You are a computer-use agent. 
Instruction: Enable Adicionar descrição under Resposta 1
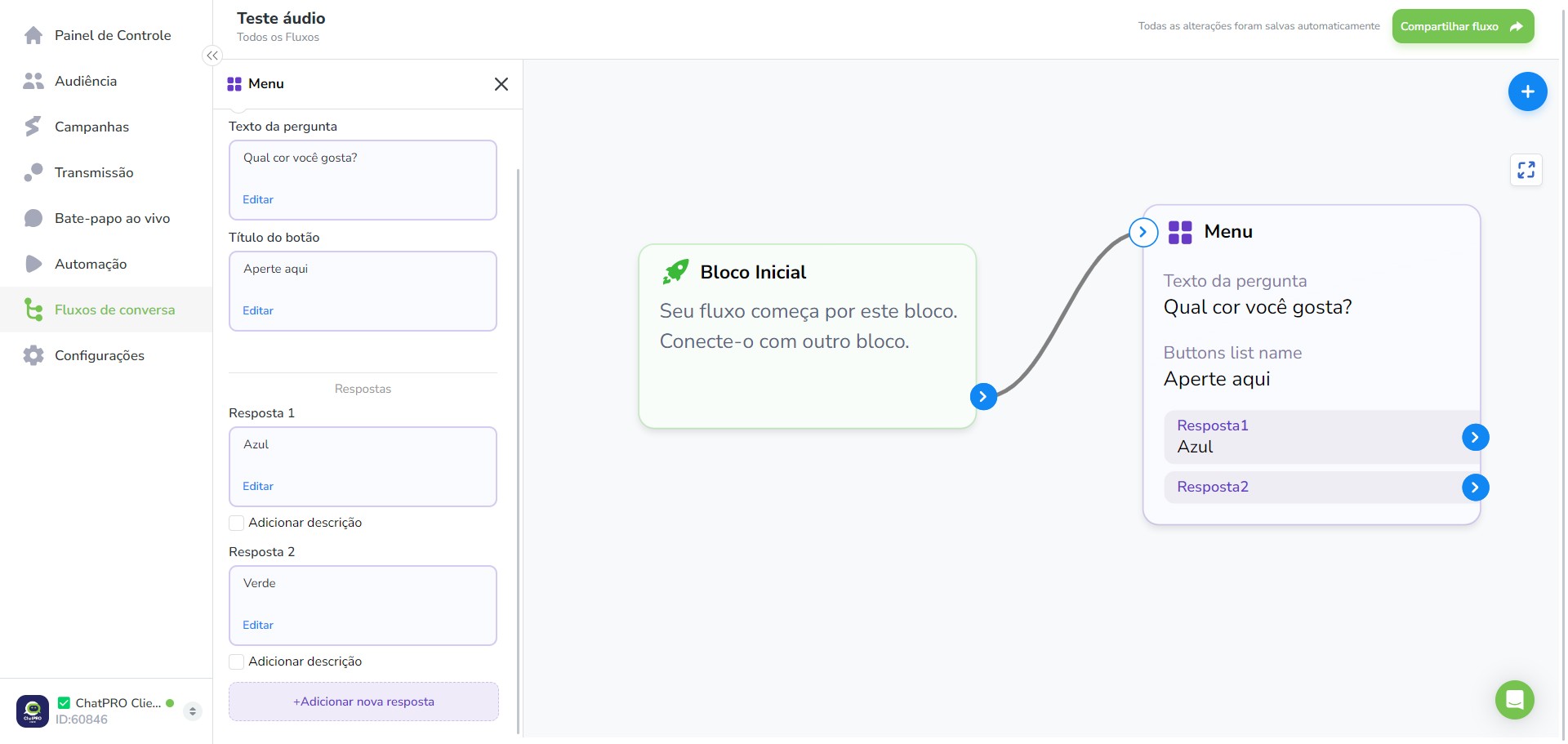coord(237,523)
